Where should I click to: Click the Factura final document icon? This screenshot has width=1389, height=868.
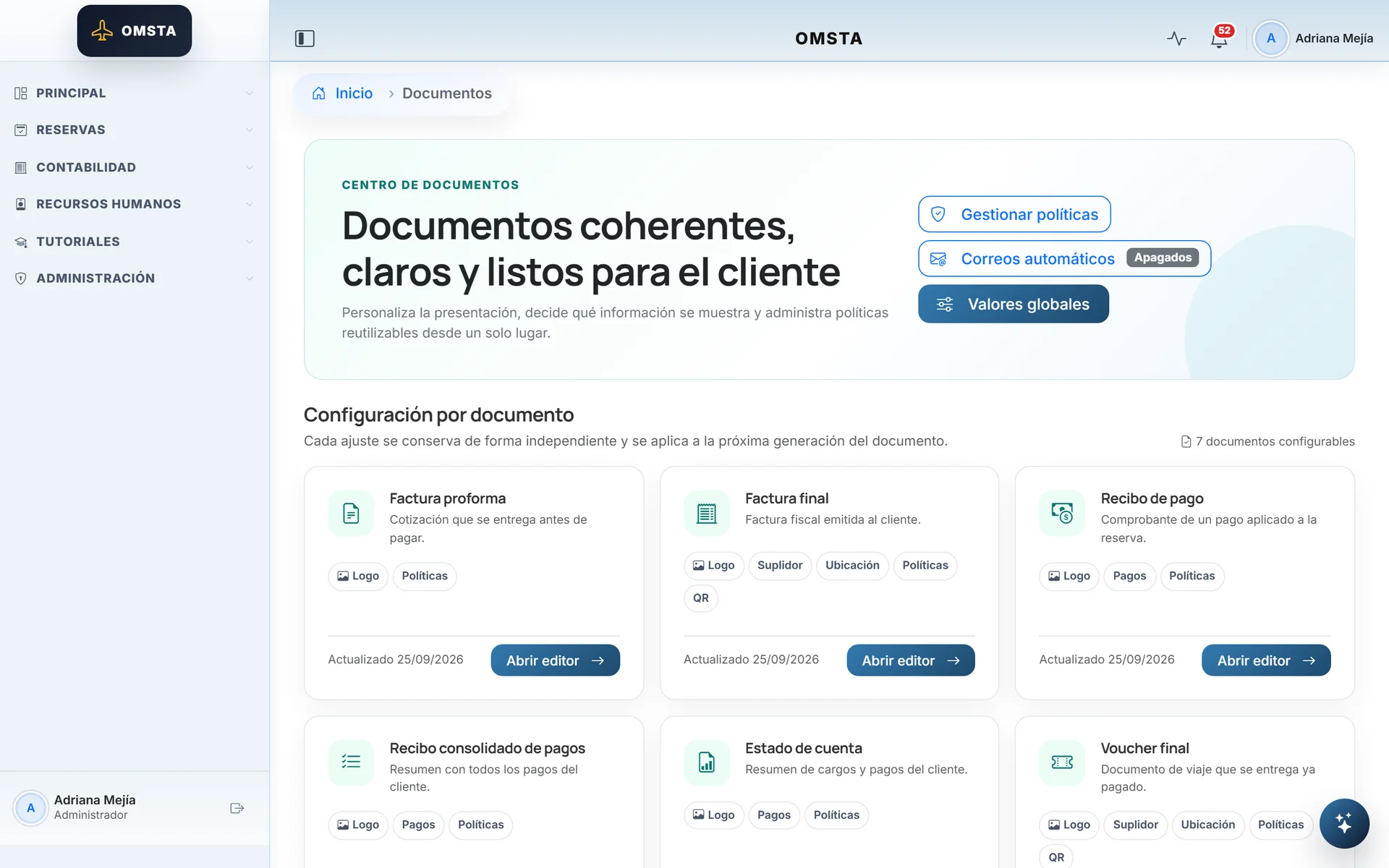(x=707, y=513)
